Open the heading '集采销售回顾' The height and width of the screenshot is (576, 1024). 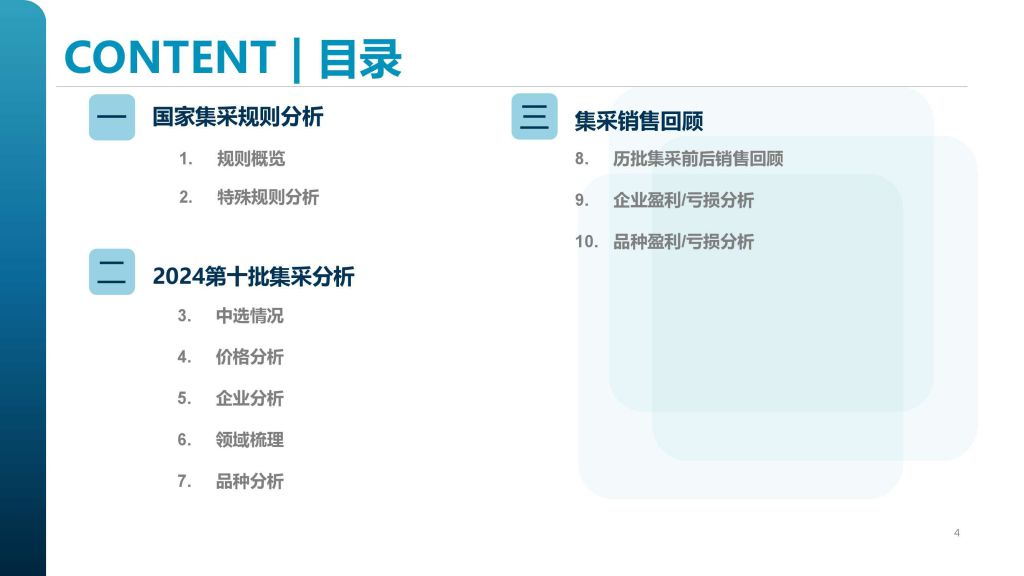pos(638,121)
